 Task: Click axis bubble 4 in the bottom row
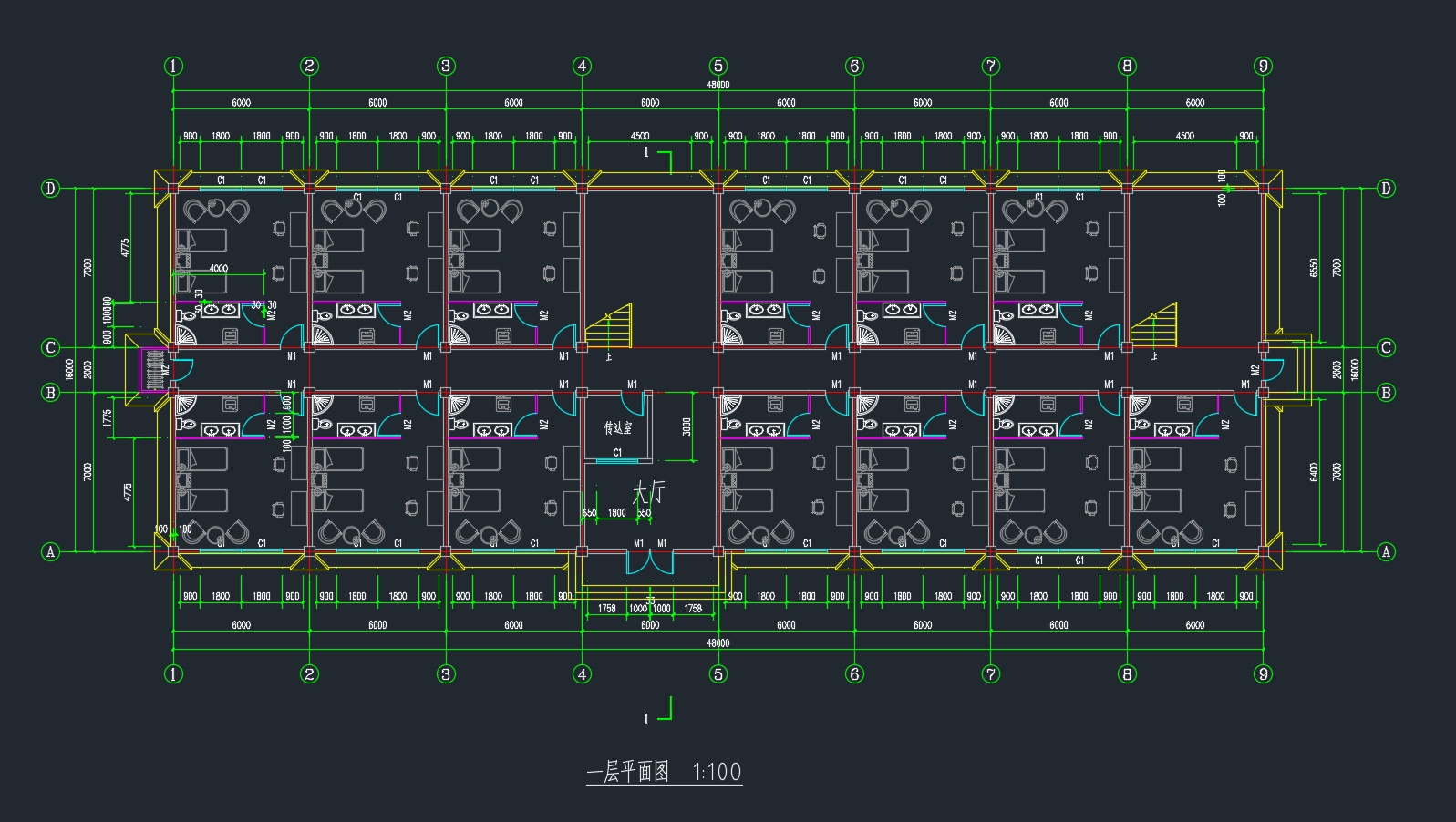coord(582,674)
